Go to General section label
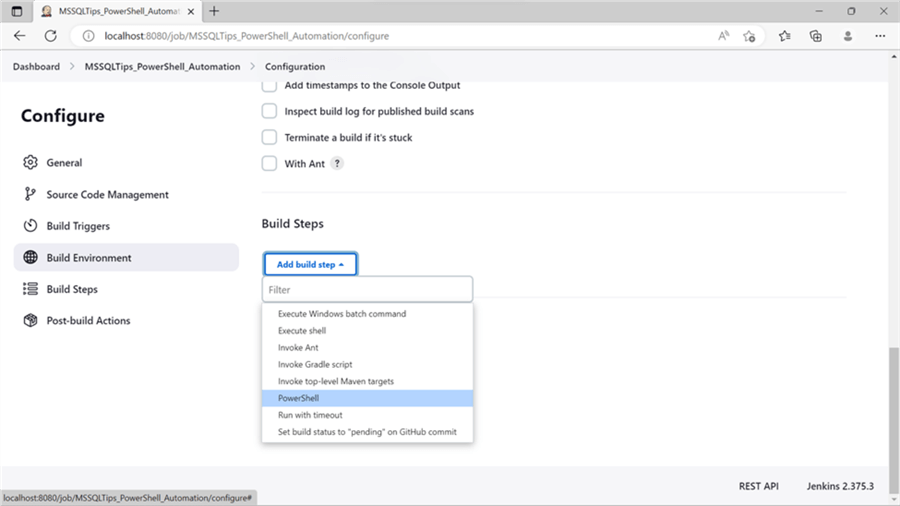 (64, 163)
